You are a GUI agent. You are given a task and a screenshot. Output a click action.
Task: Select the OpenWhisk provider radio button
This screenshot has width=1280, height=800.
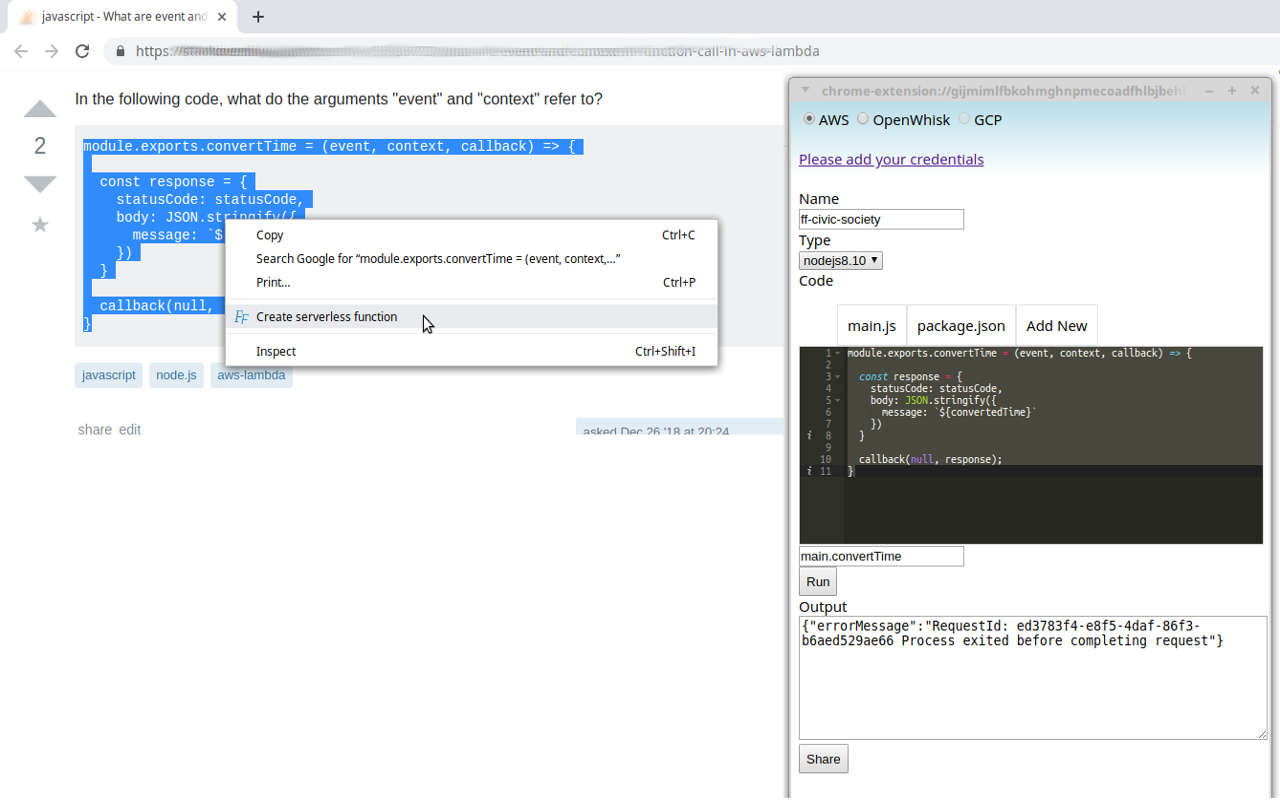pyautogui.click(x=863, y=119)
